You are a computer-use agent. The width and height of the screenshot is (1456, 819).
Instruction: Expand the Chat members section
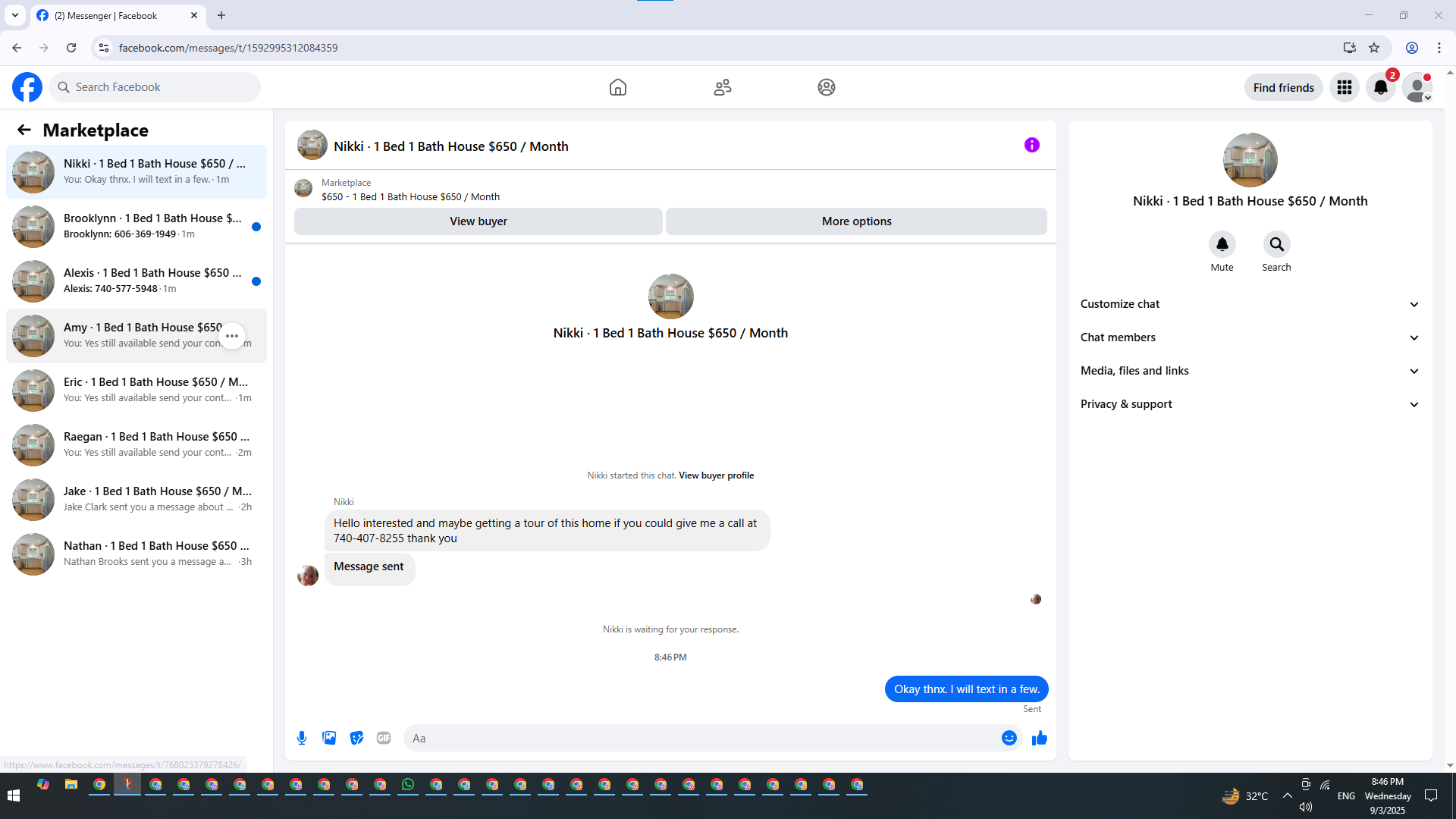click(1250, 337)
